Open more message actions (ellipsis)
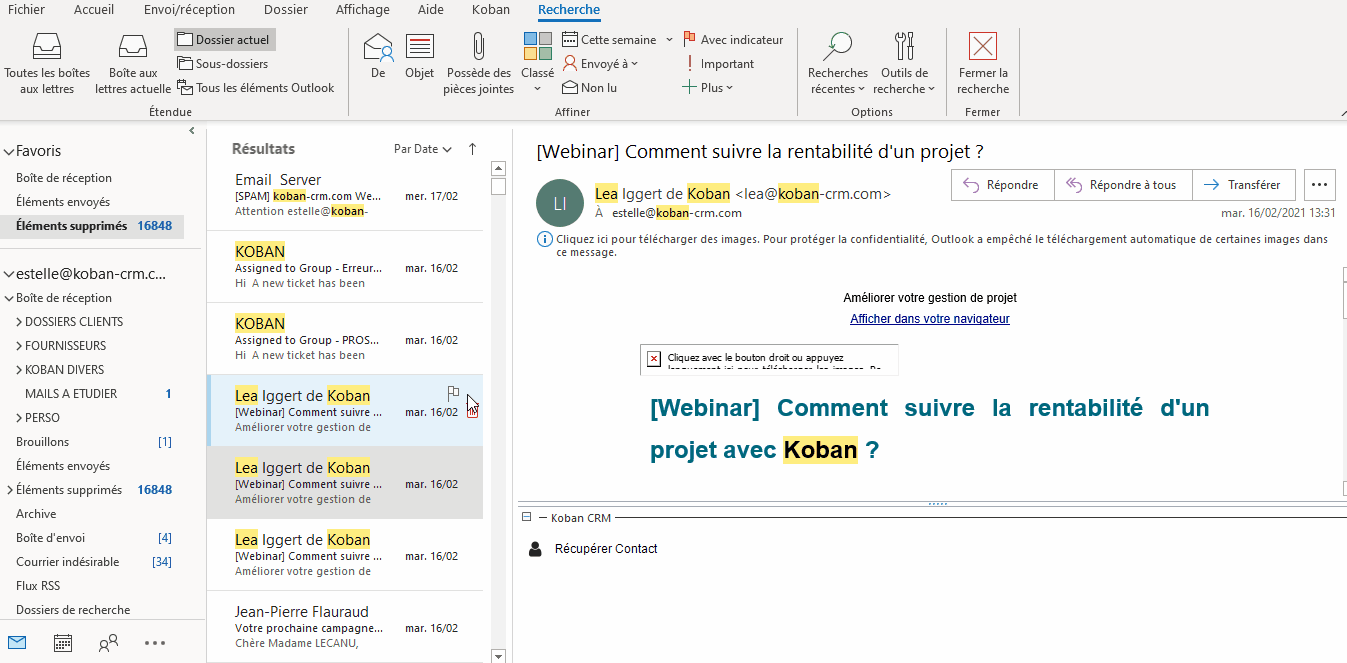Image resolution: width=1347 pixels, height=663 pixels. coord(1319,185)
